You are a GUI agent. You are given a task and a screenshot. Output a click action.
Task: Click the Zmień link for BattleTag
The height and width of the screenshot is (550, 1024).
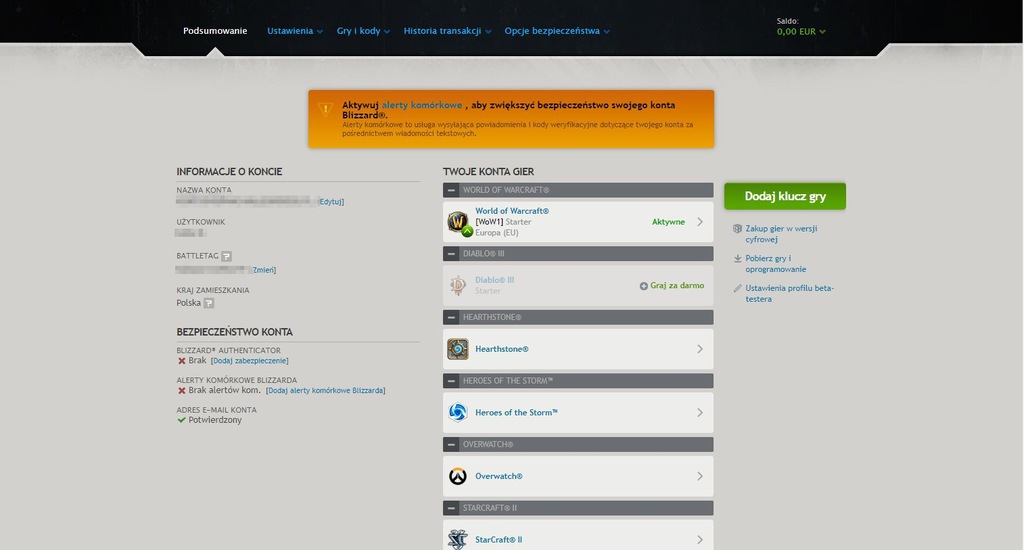(x=263, y=270)
